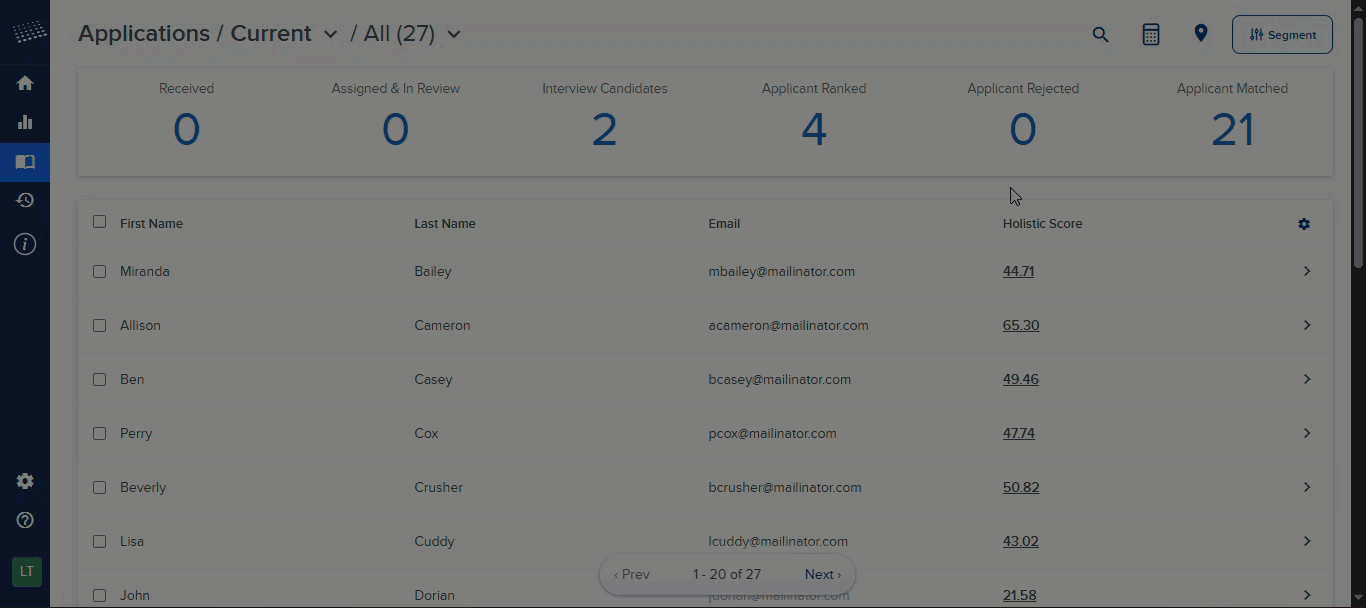
Task: Sort by Last Name column header
Action: 444,224
